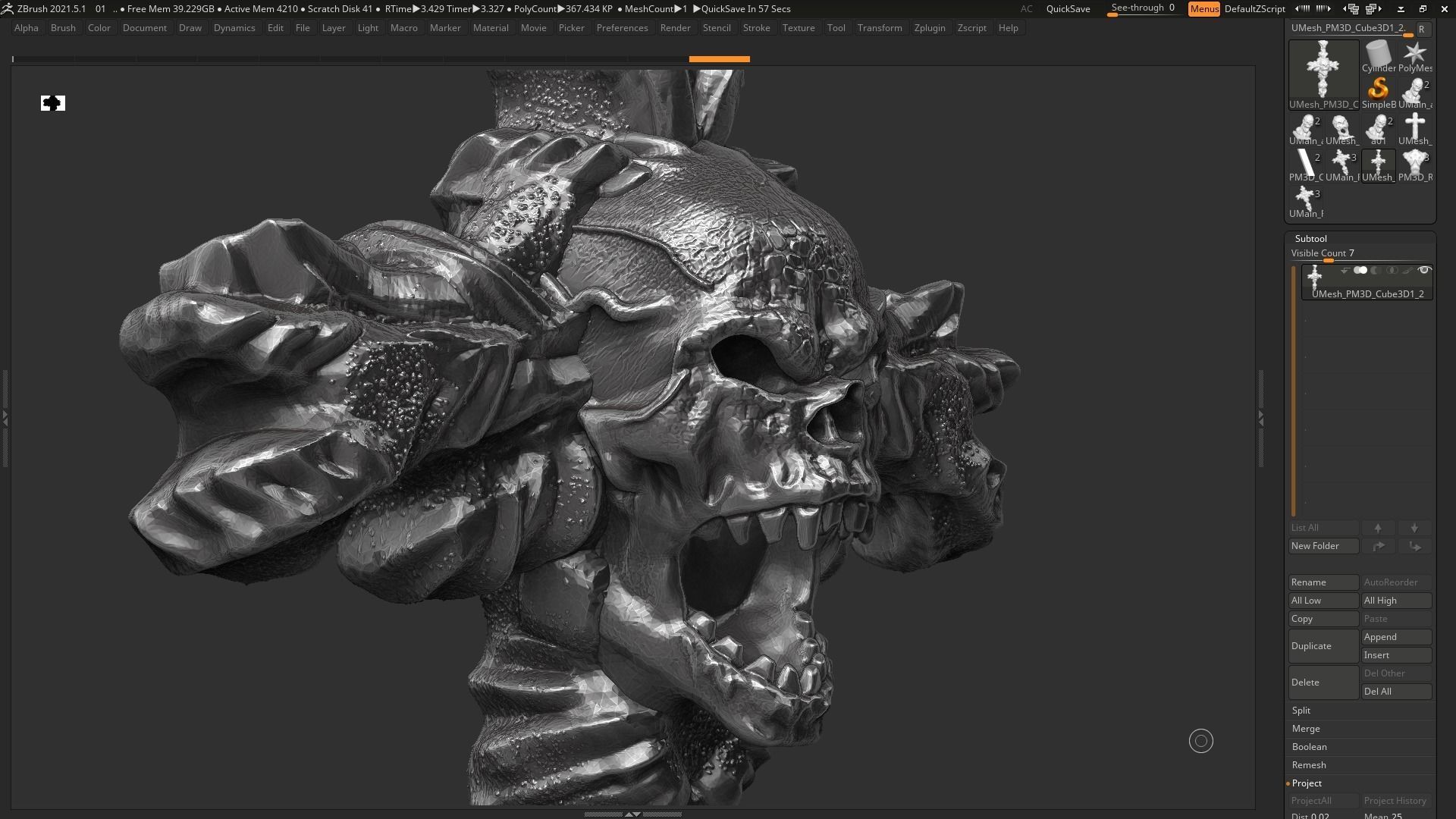Open the Brush menu
The height and width of the screenshot is (819, 1456).
point(63,28)
